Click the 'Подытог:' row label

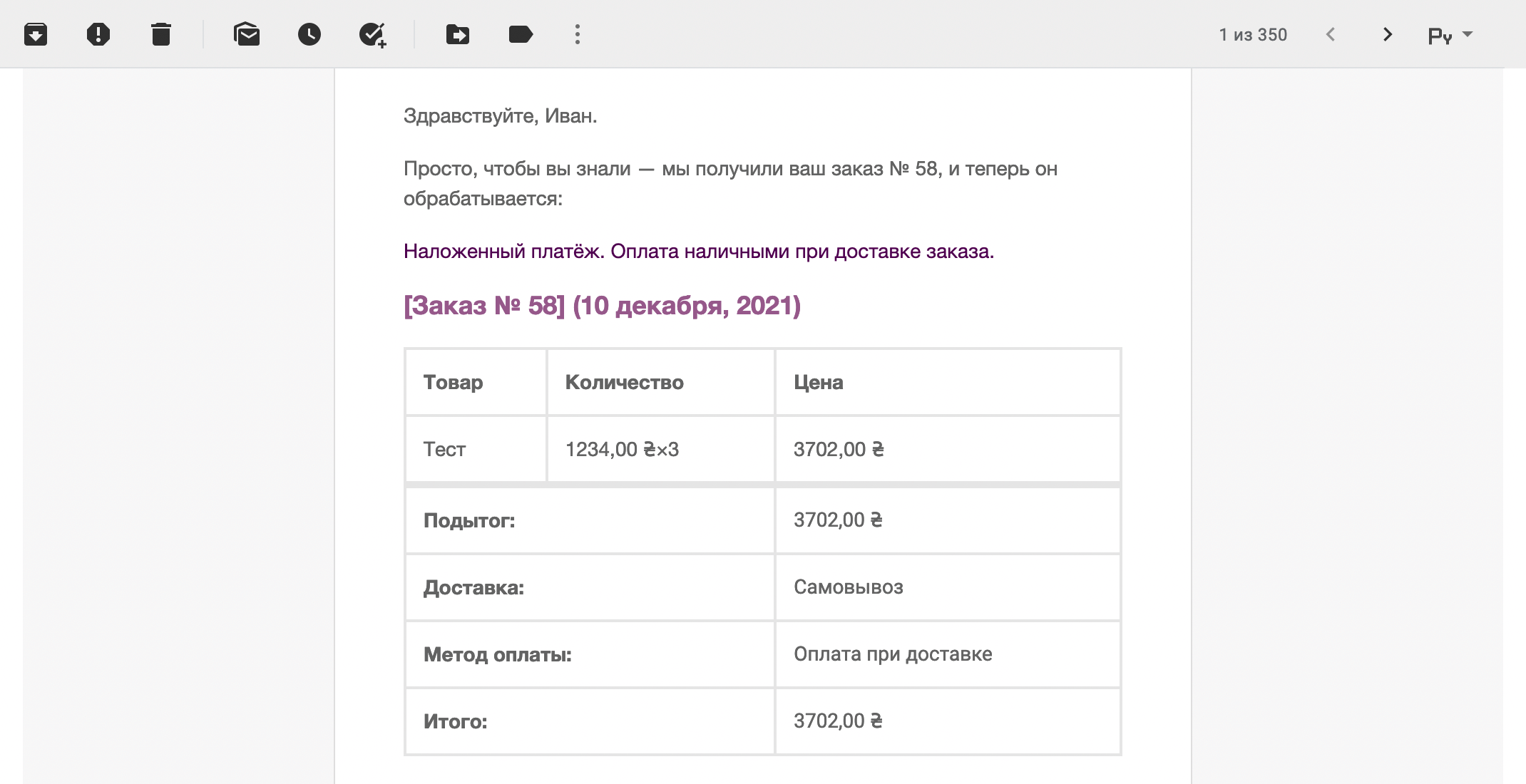pyautogui.click(x=469, y=521)
